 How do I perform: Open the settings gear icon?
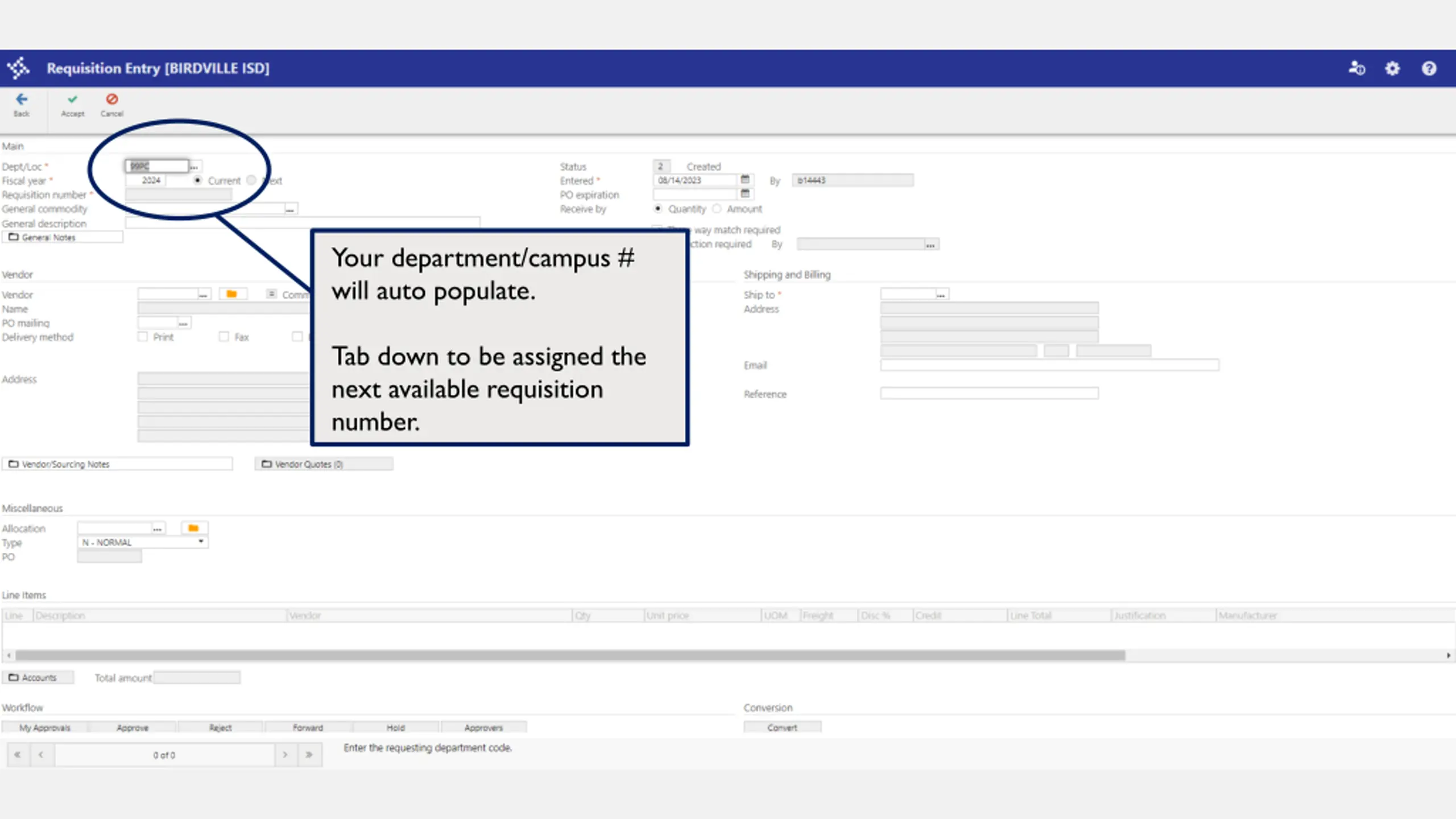click(1392, 69)
